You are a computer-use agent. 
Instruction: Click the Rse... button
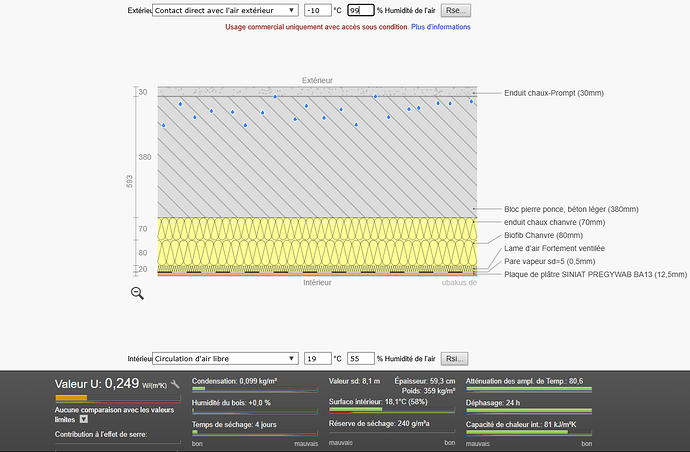click(455, 10)
